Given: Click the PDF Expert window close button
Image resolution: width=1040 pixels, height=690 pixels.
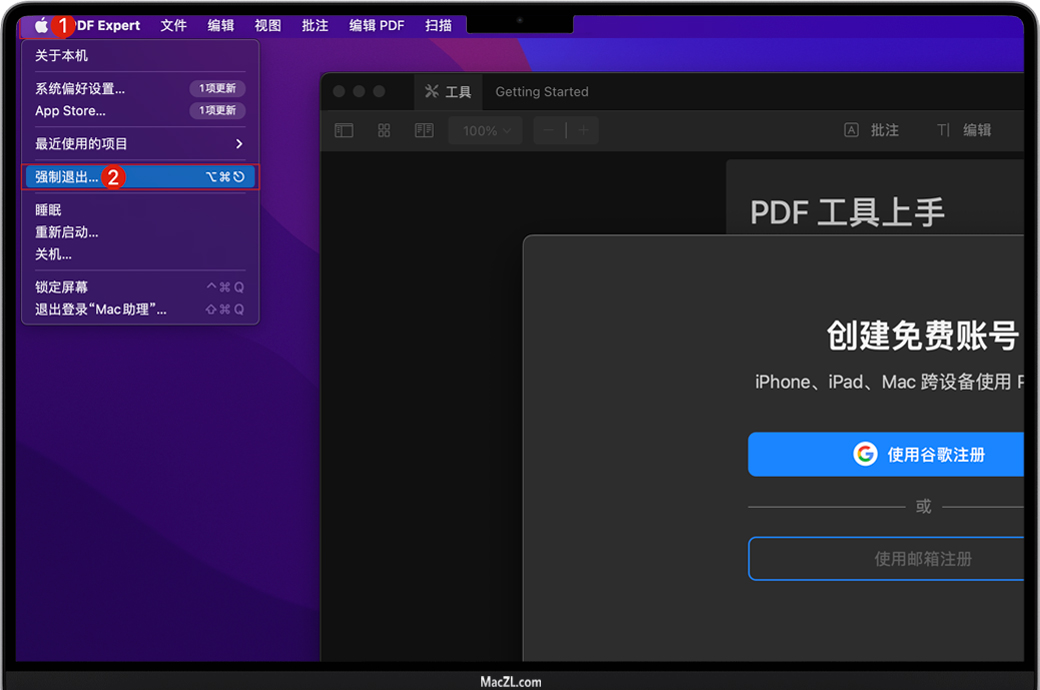Looking at the screenshot, I should [339, 92].
